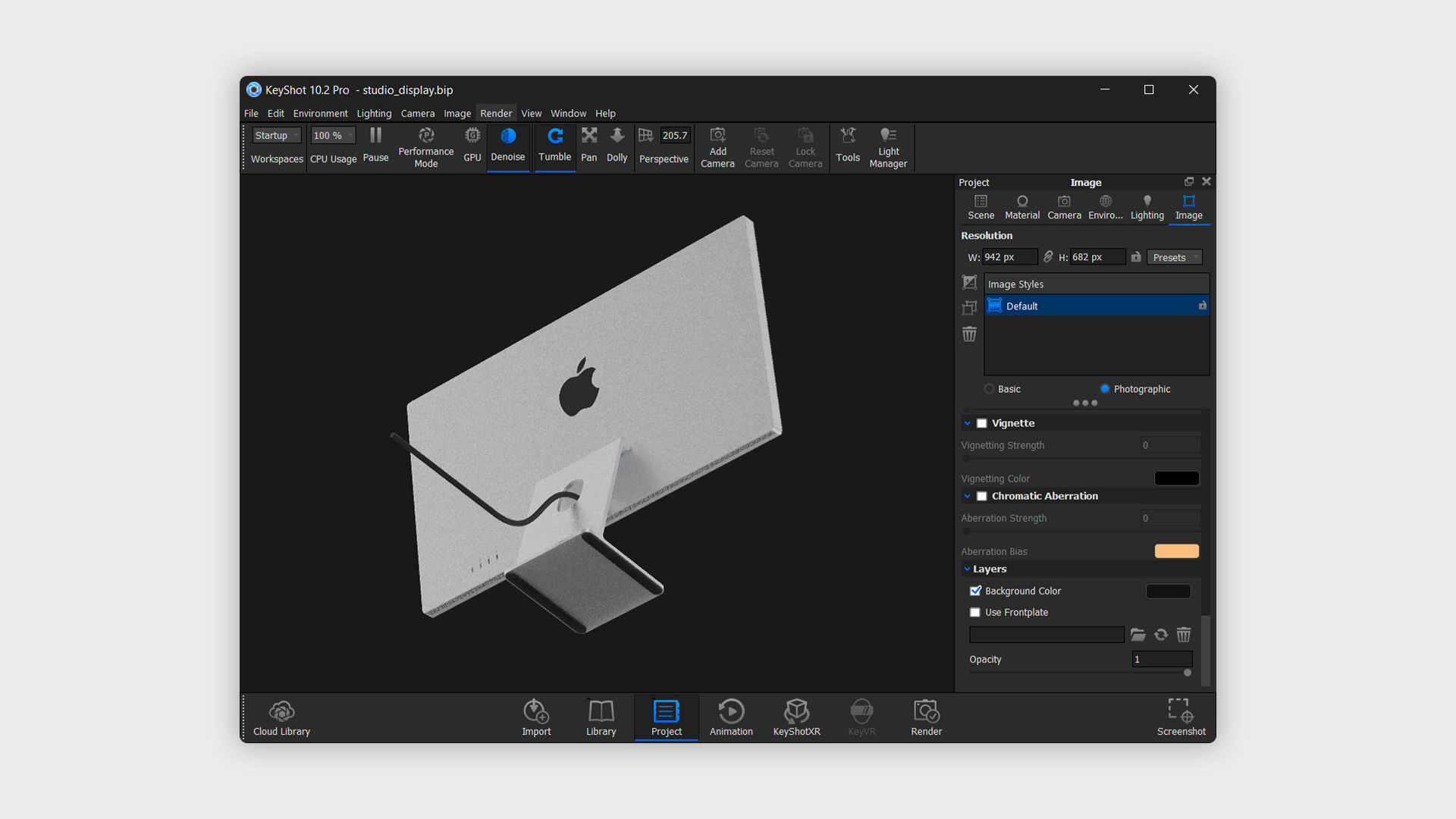
Task: Collapse the Layers section
Action: point(968,569)
